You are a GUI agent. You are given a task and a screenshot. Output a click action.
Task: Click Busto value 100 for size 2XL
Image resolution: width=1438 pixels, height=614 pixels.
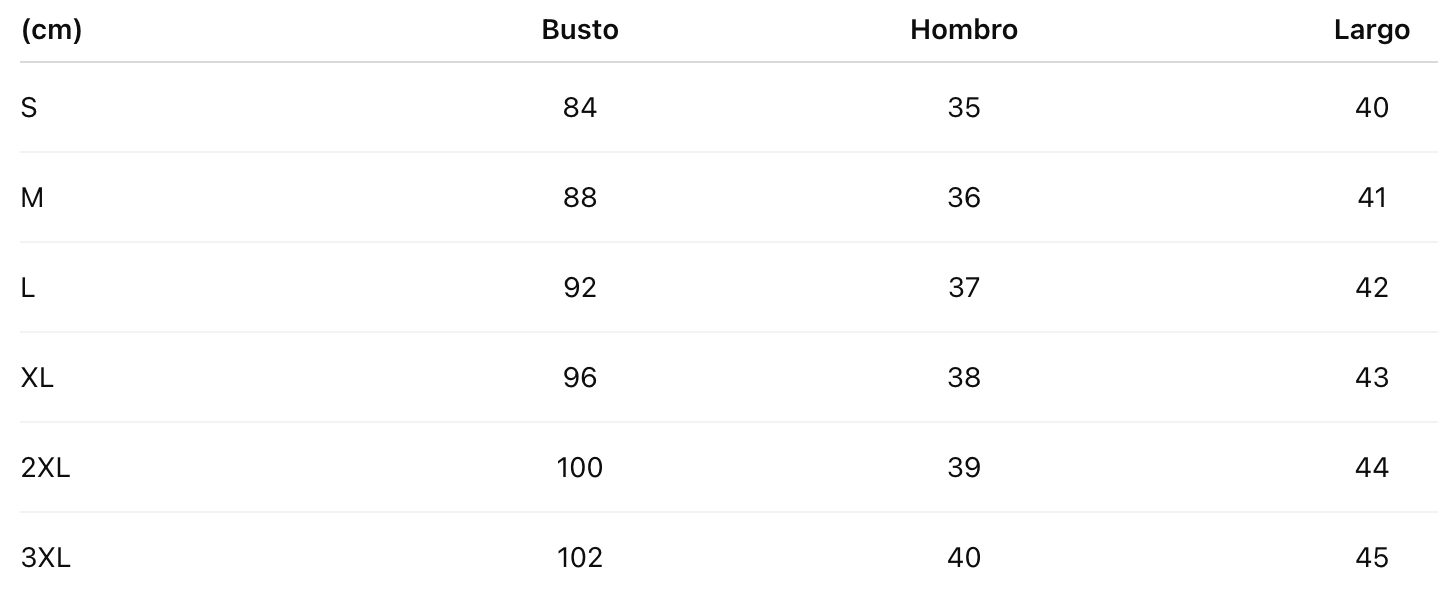click(580, 467)
